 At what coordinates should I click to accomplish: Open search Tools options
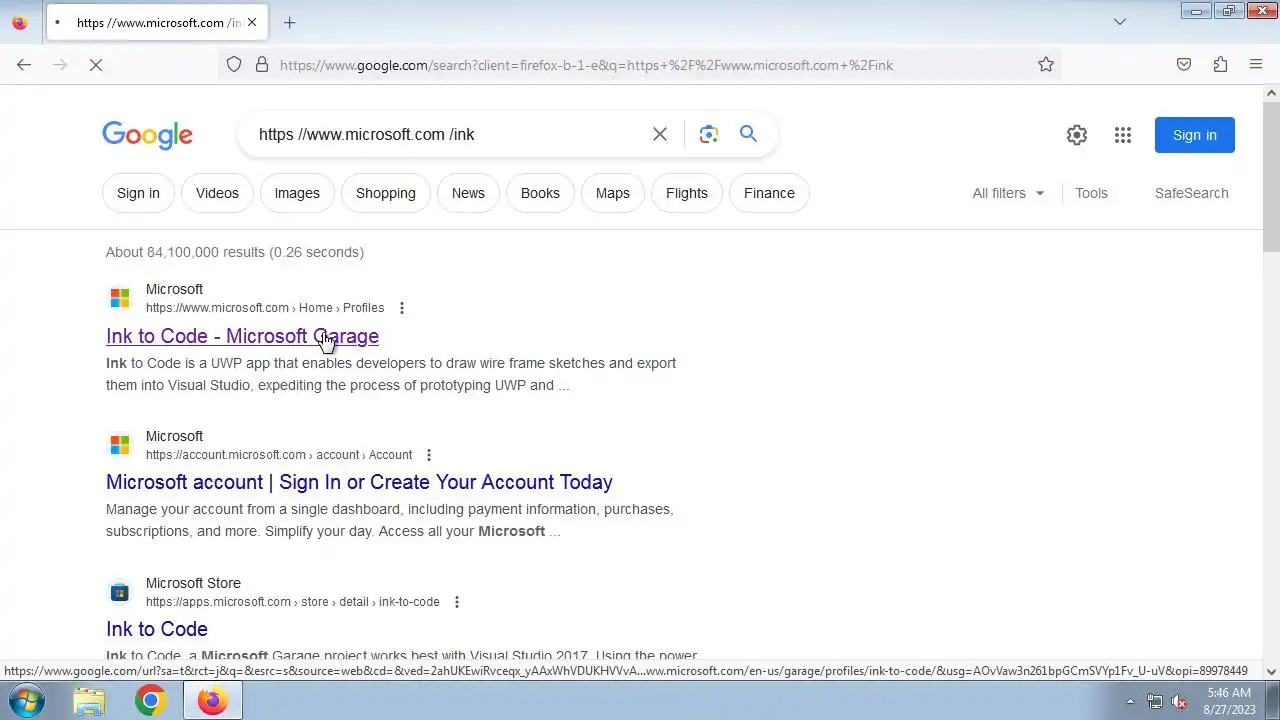1091,193
